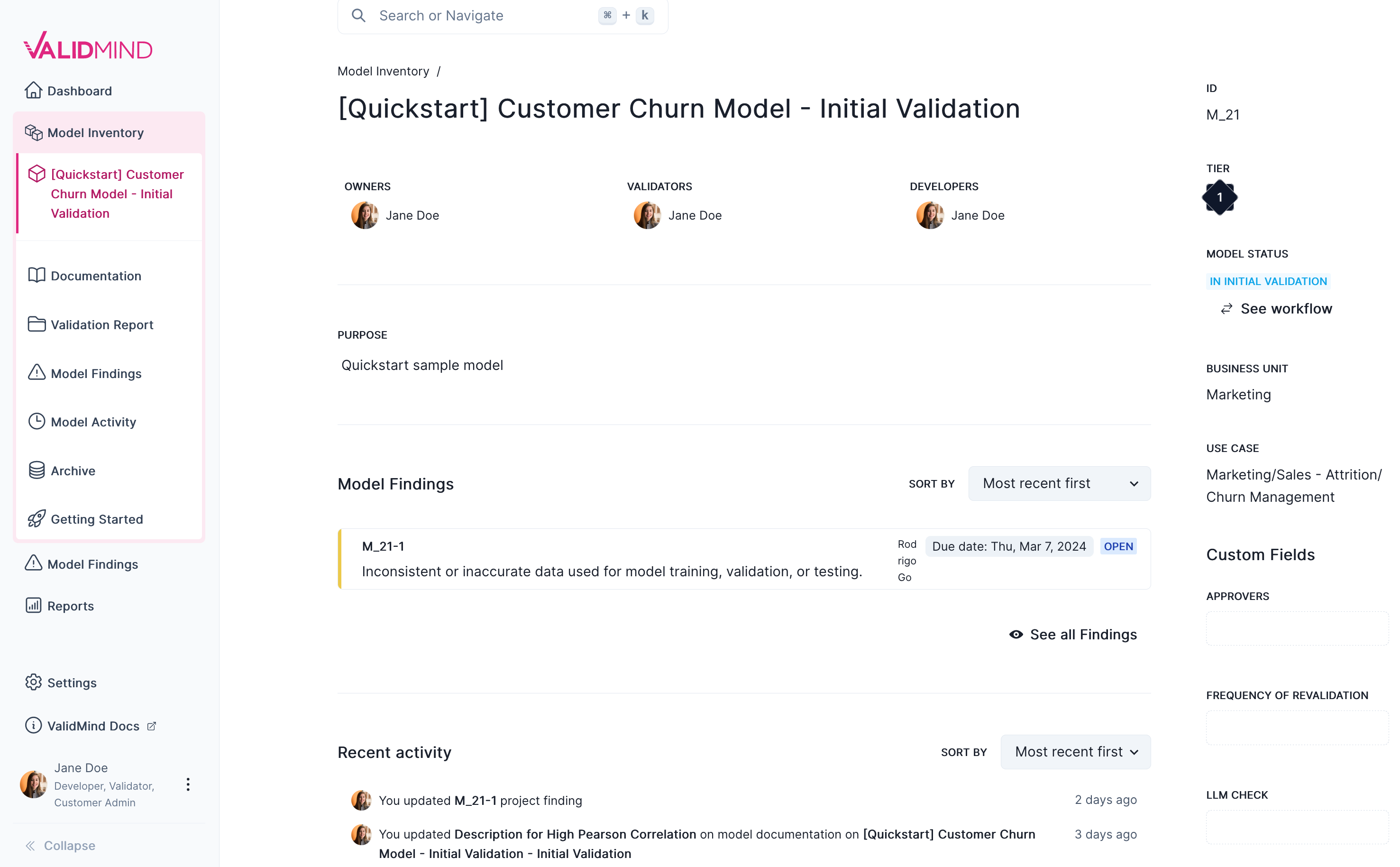Open the Archive section
This screenshot has width=1400, height=867.
coord(73,470)
